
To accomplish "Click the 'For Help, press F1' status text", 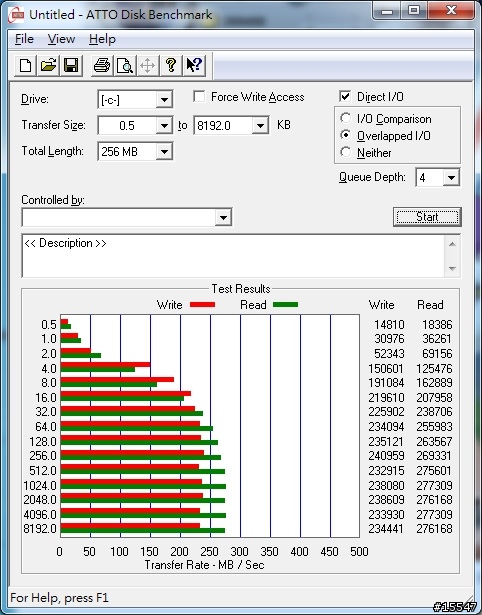I will coord(59,598).
